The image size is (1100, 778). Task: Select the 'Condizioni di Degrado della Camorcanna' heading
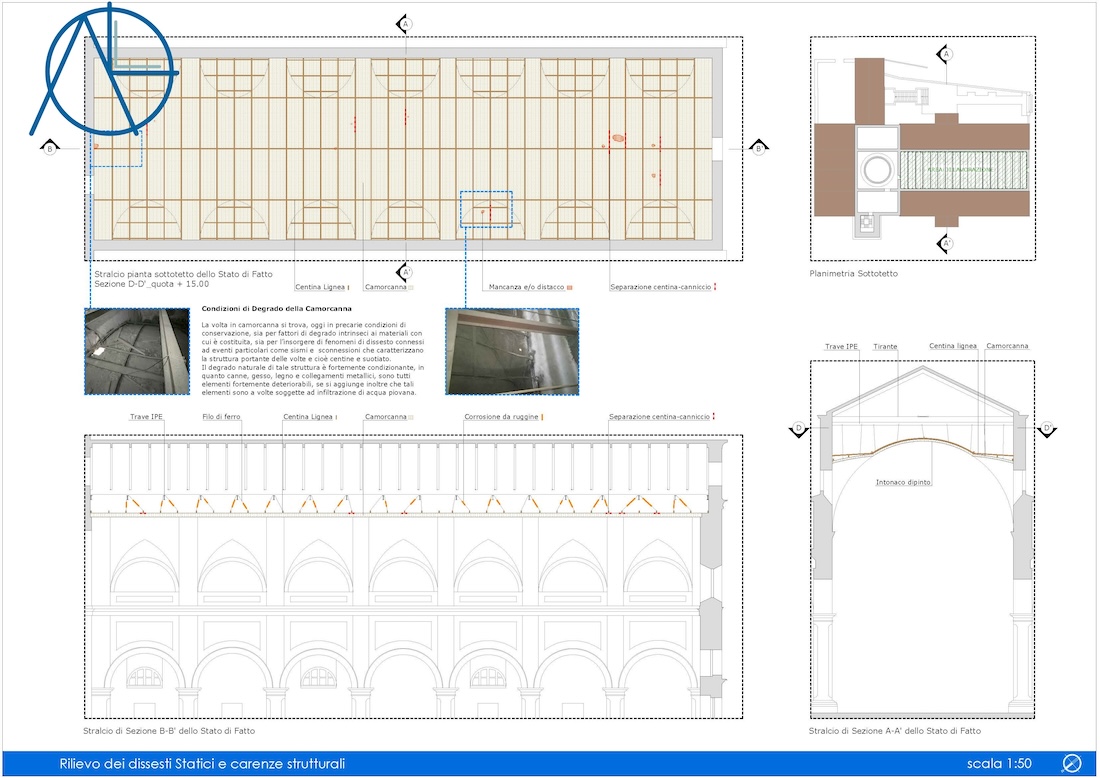[x=276, y=310]
